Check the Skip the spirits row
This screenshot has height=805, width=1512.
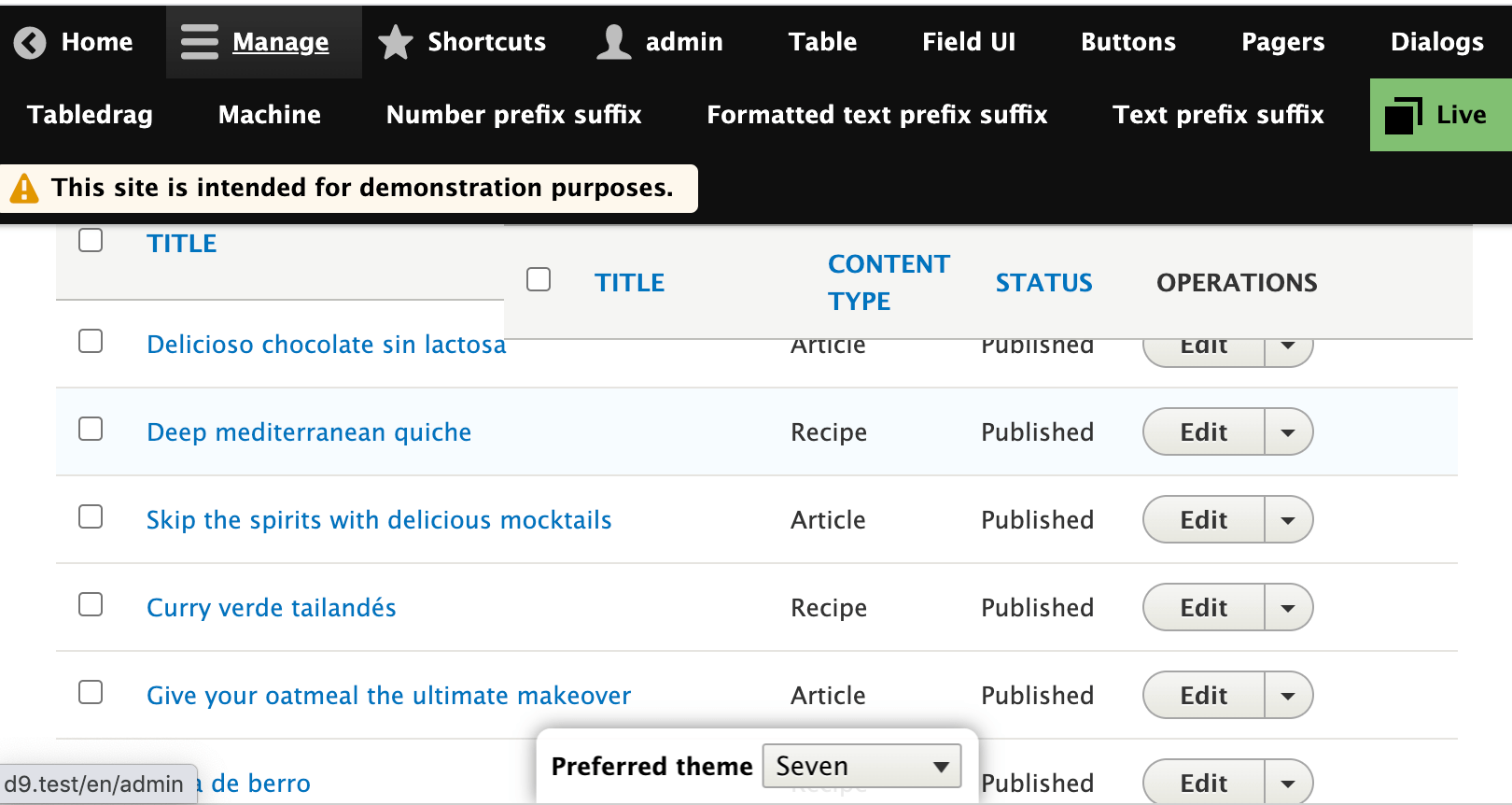pyautogui.click(x=91, y=516)
